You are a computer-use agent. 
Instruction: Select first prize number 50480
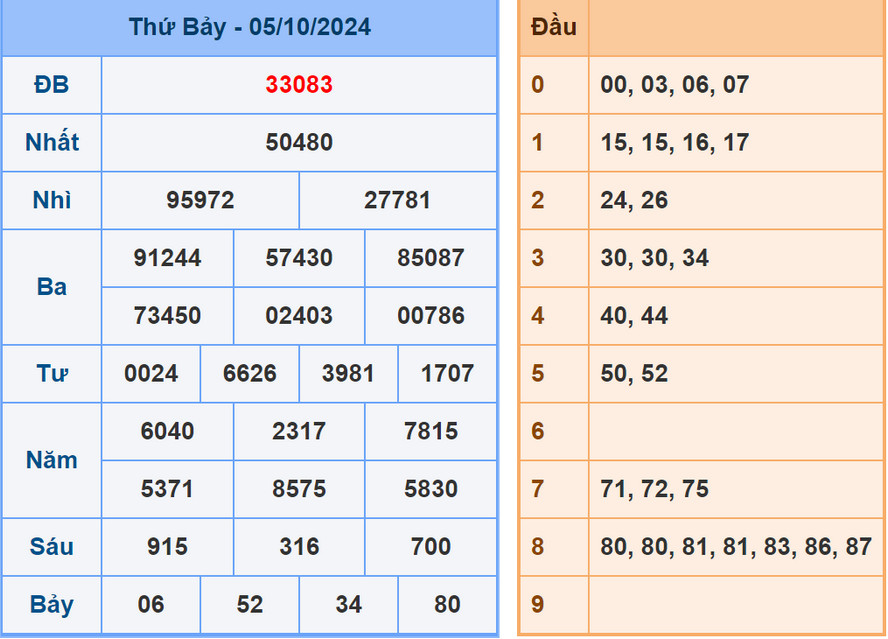[x=299, y=143]
